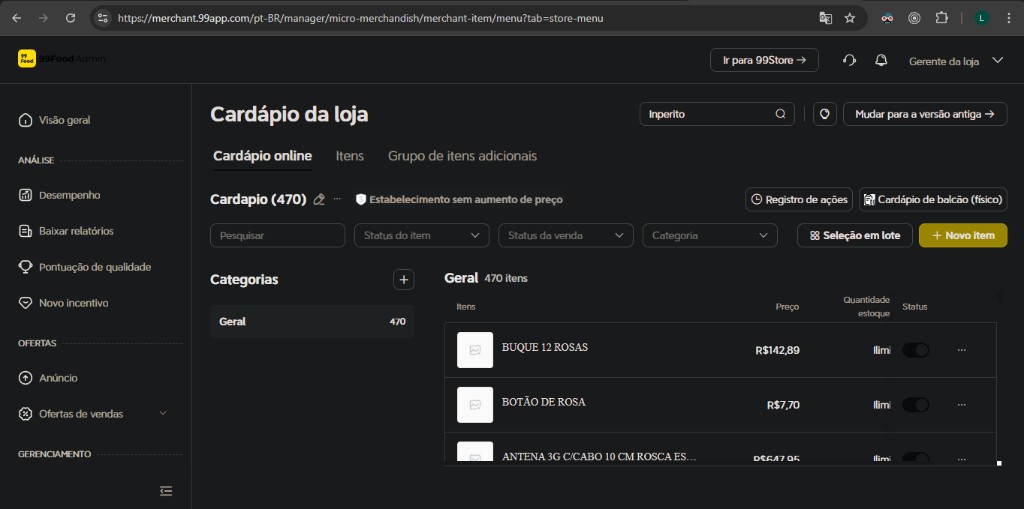Open the more options for BOTÃO DE ROSA
This screenshot has width=1024, height=509.
click(961, 405)
